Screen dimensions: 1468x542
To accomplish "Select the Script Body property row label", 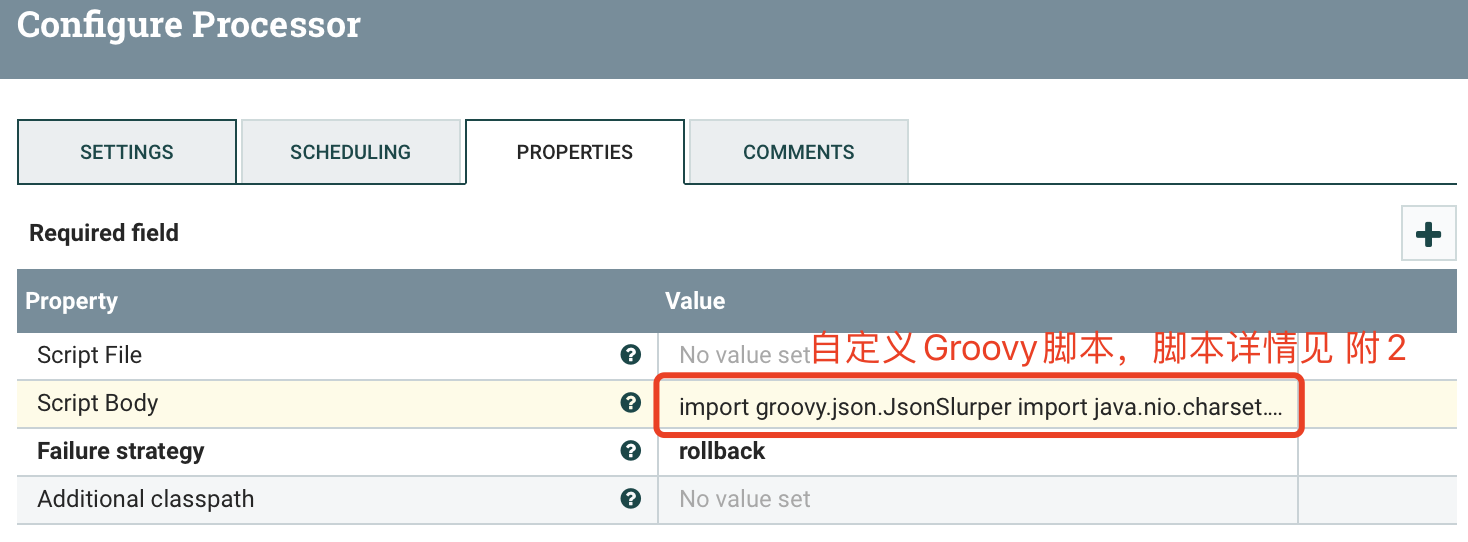I will click(98, 403).
